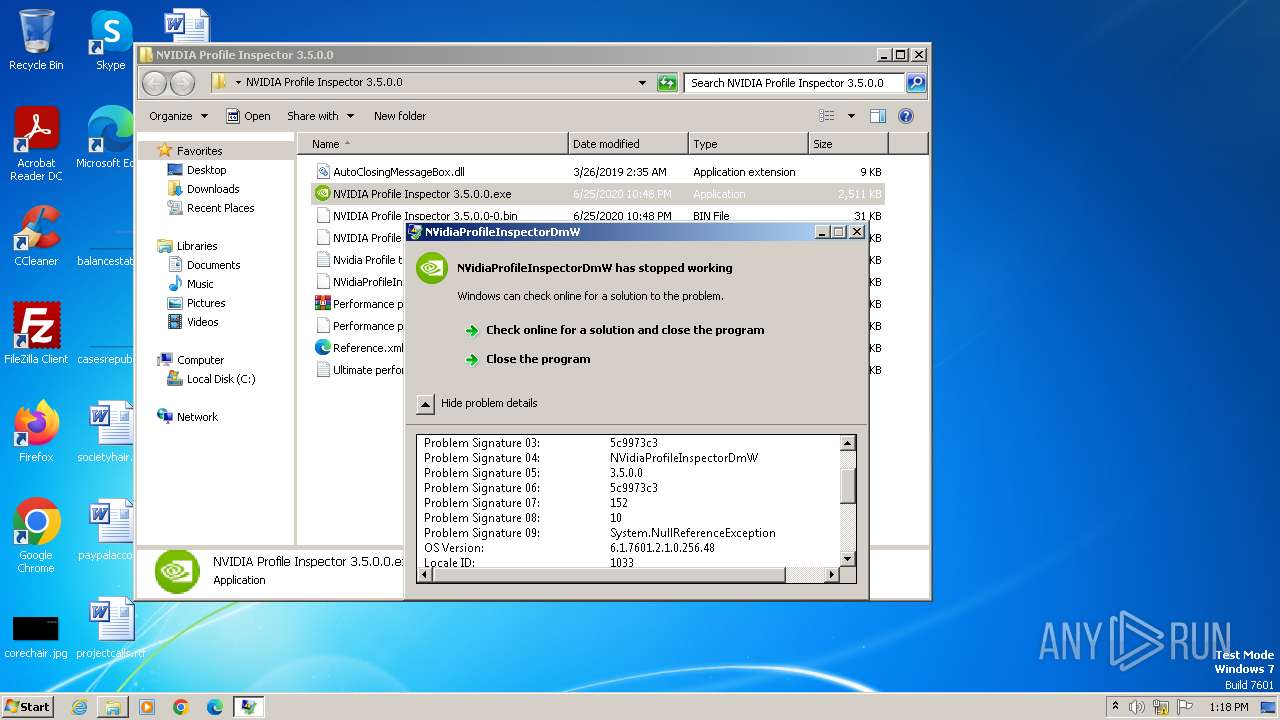Click Explorer back navigation arrow
Image resolution: width=1280 pixels, height=720 pixels.
[155, 83]
